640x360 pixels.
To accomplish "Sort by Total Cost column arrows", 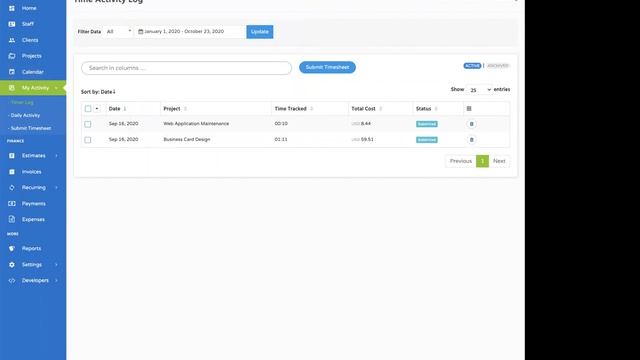I will 380,109.
